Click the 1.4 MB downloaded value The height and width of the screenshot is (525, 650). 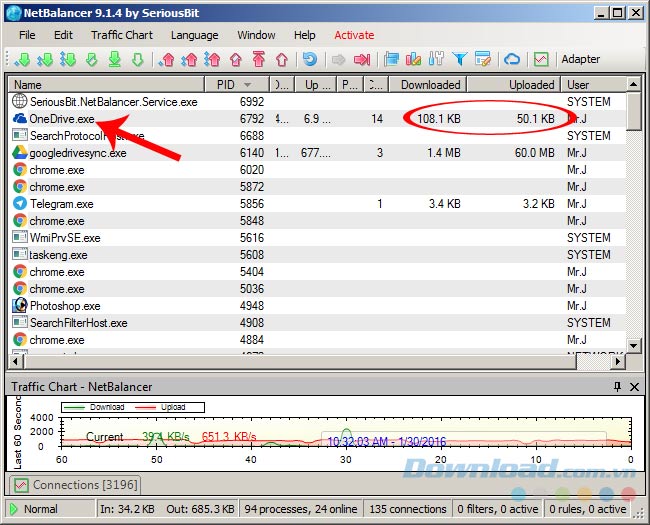tap(444, 153)
